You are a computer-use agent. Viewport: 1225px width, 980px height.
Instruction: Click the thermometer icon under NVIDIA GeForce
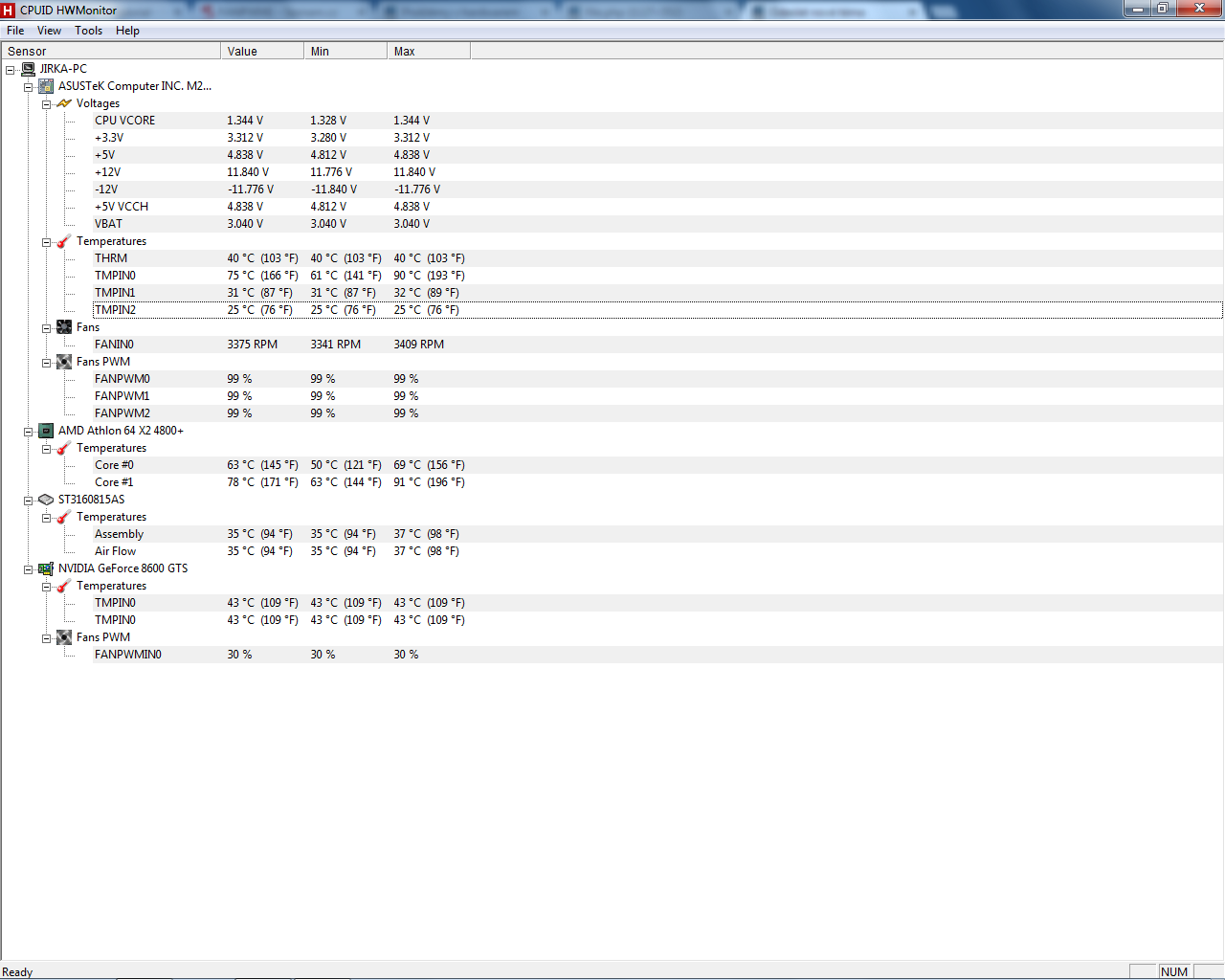[64, 586]
